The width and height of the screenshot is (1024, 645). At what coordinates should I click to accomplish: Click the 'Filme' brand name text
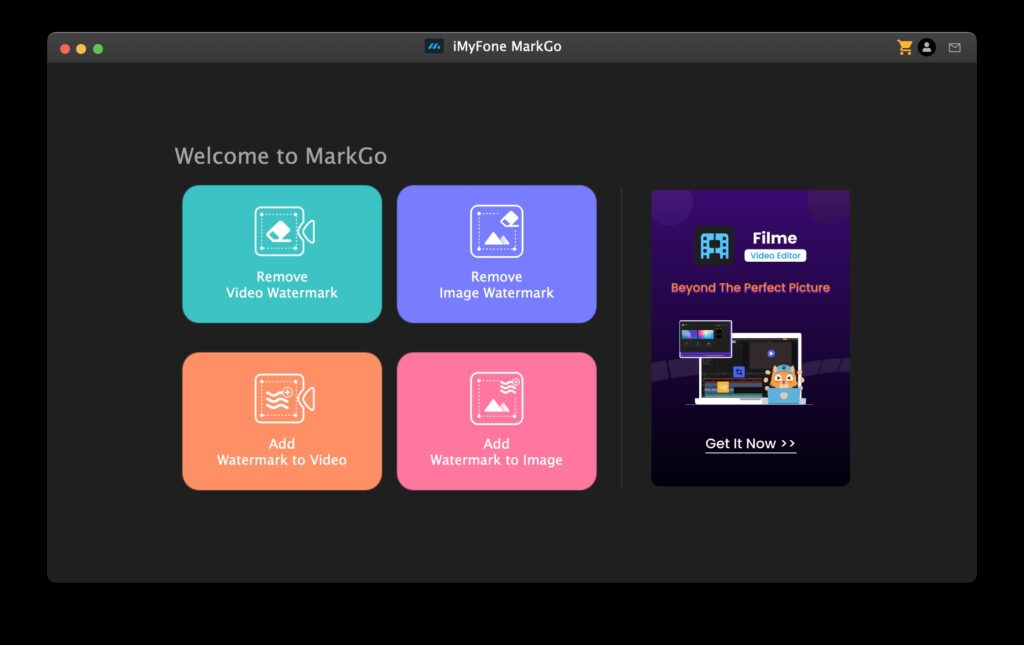point(775,238)
